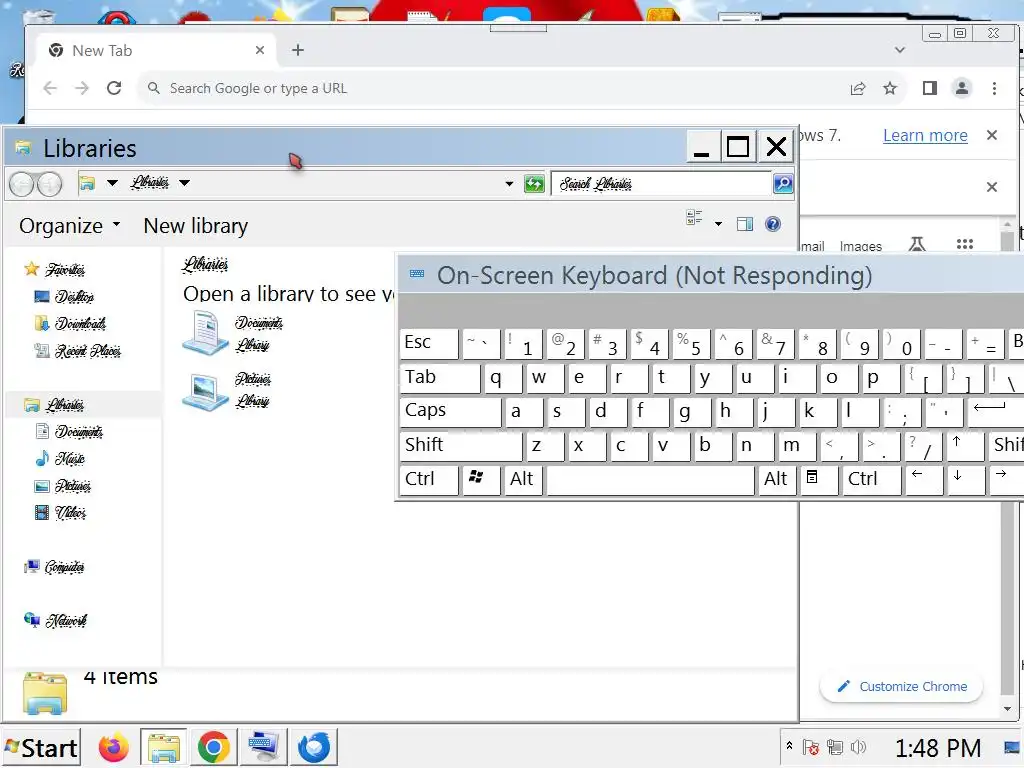Viewport: 1024px width, 768px height.
Task: Share this page icon in Chrome
Action: (x=858, y=88)
